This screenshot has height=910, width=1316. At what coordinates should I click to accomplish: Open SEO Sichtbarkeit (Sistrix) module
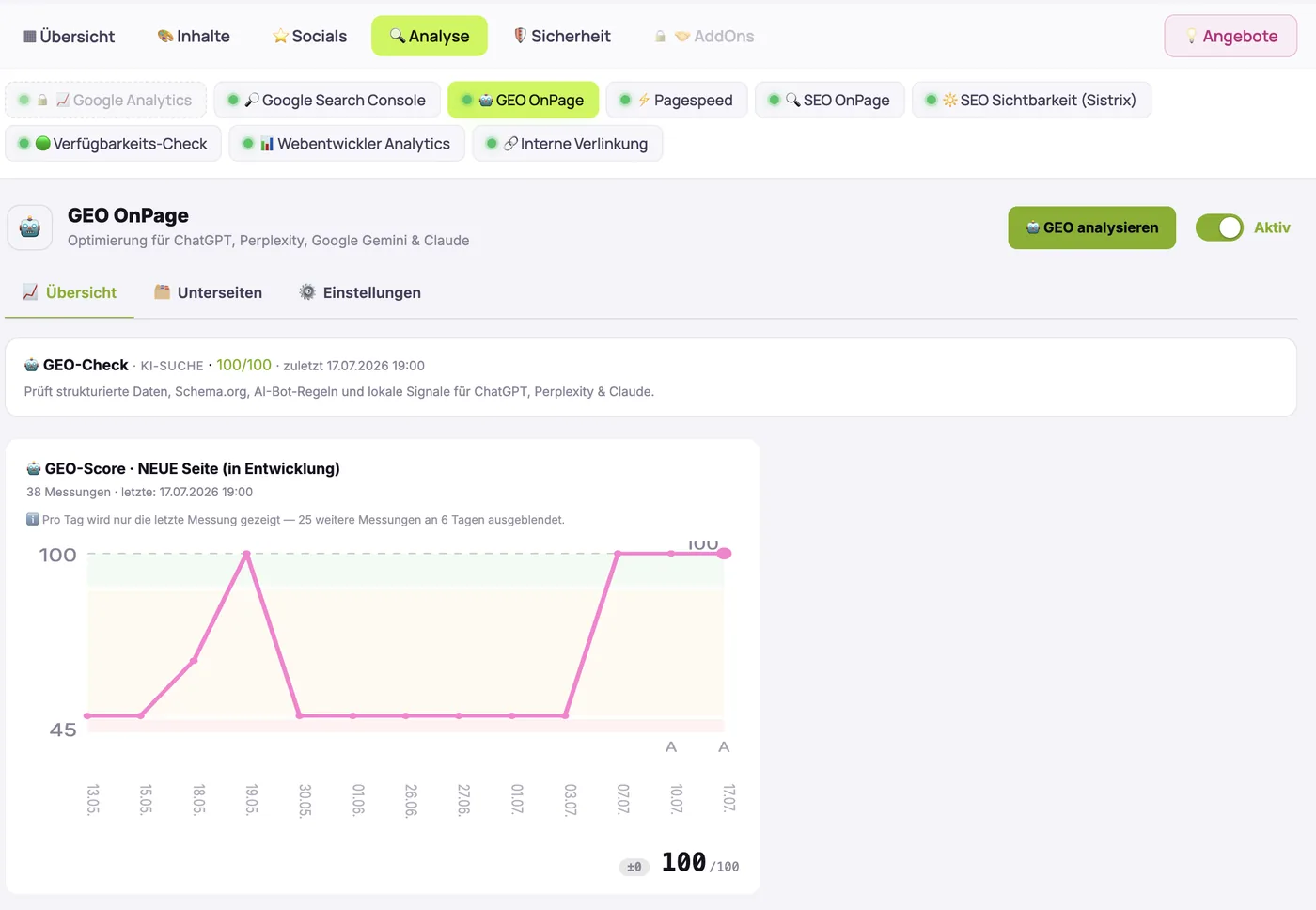(x=1032, y=100)
